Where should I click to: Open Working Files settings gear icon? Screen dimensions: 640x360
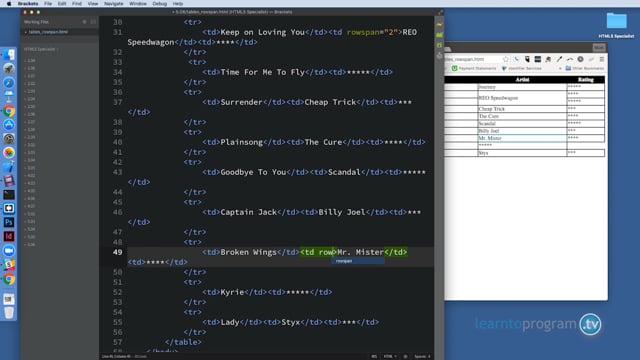(84, 22)
